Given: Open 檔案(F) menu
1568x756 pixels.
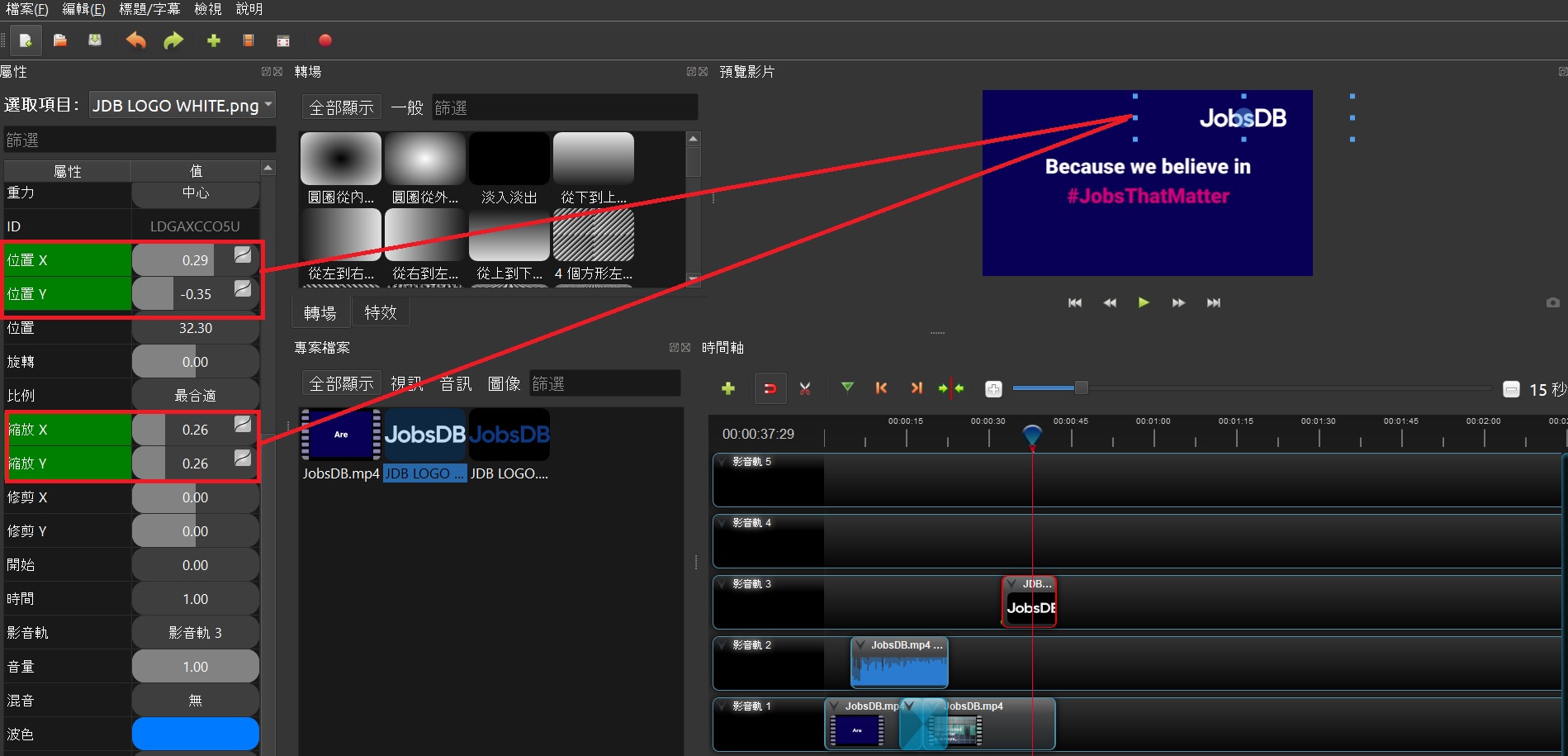Looking at the screenshot, I should point(26,9).
